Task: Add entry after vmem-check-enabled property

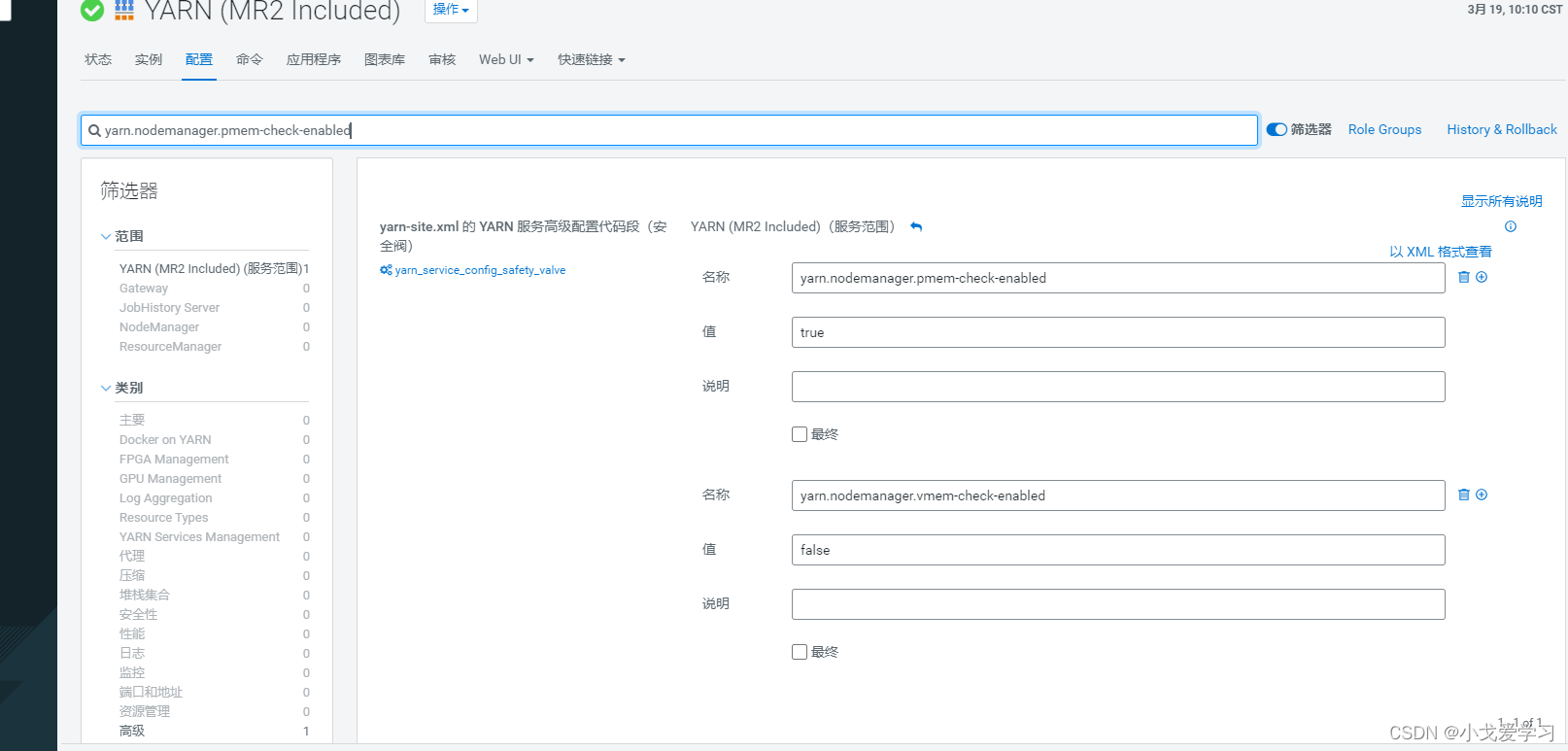Action: pyautogui.click(x=1482, y=495)
